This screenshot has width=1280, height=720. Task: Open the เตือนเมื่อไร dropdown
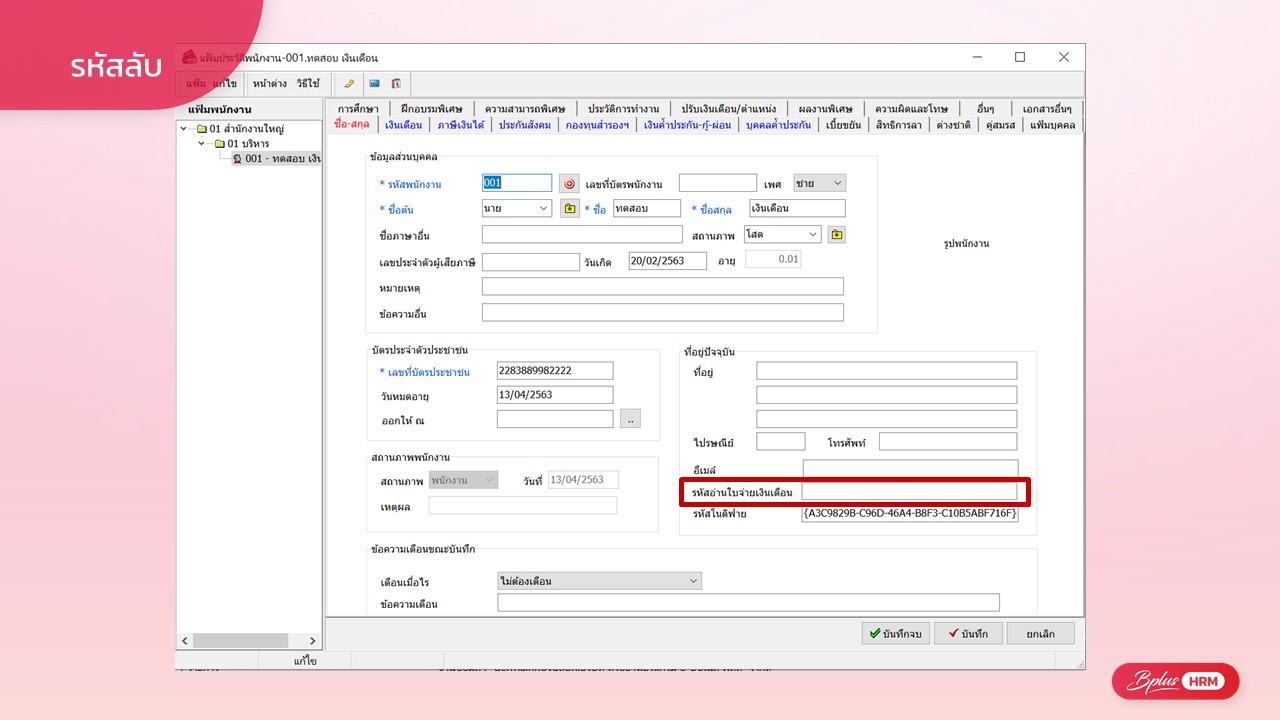point(693,581)
